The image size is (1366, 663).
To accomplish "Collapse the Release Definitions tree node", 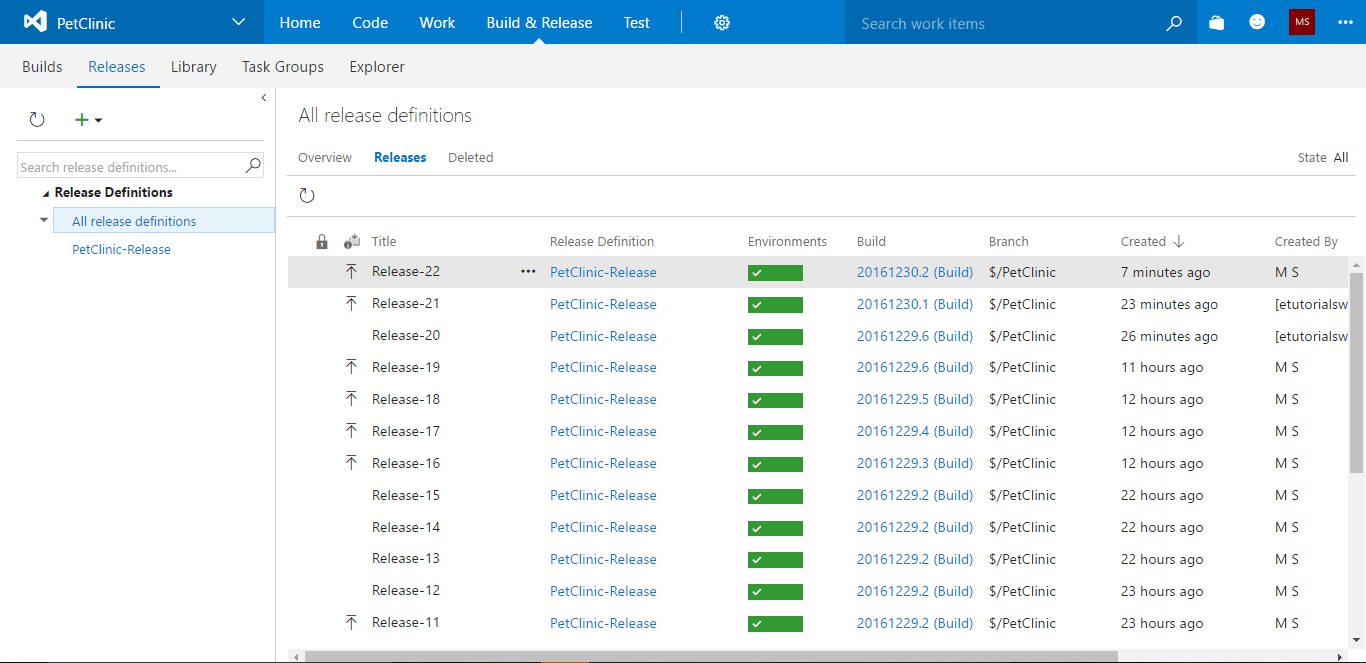I will pos(46,193).
